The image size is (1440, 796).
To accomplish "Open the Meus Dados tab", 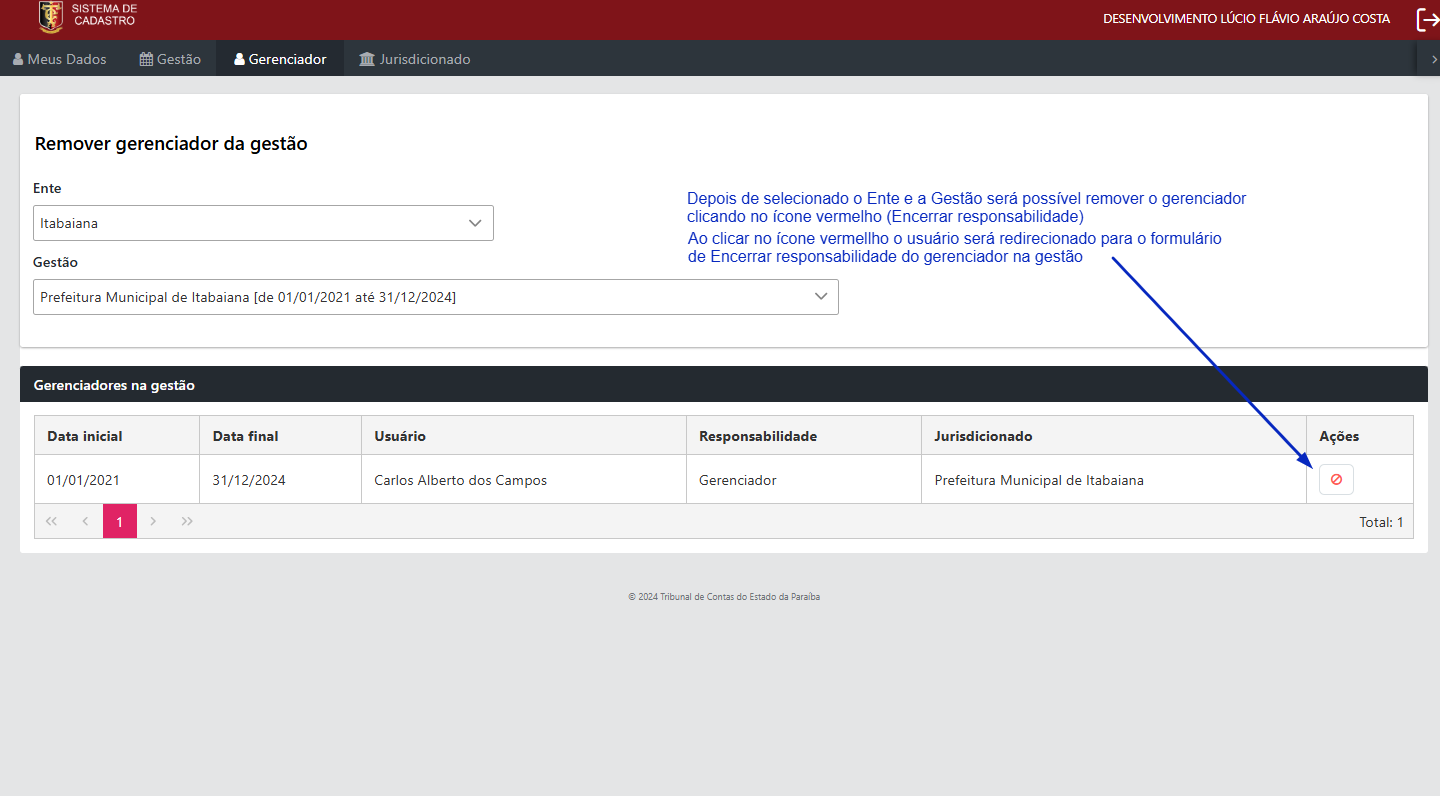I will 59,59.
